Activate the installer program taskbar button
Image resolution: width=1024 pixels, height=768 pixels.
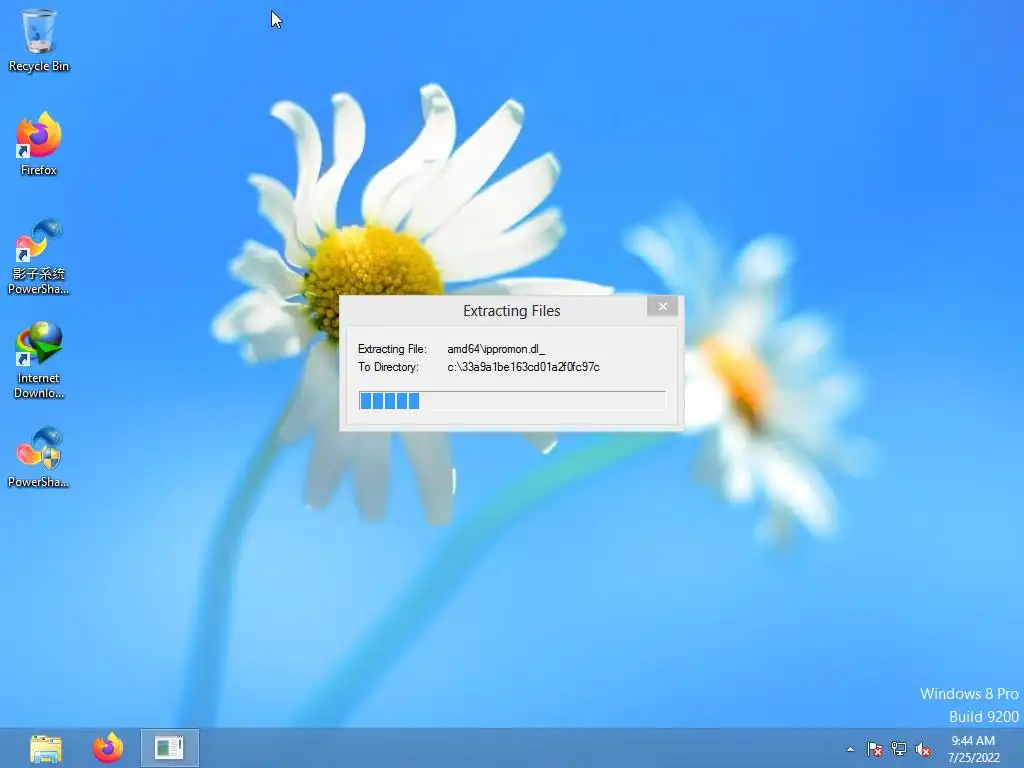(170, 748)
